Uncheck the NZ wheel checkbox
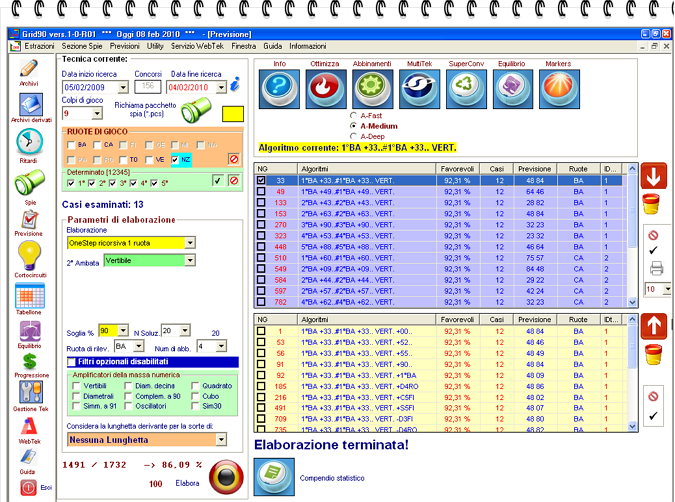The image size is (675, 502). coord(175,160)
